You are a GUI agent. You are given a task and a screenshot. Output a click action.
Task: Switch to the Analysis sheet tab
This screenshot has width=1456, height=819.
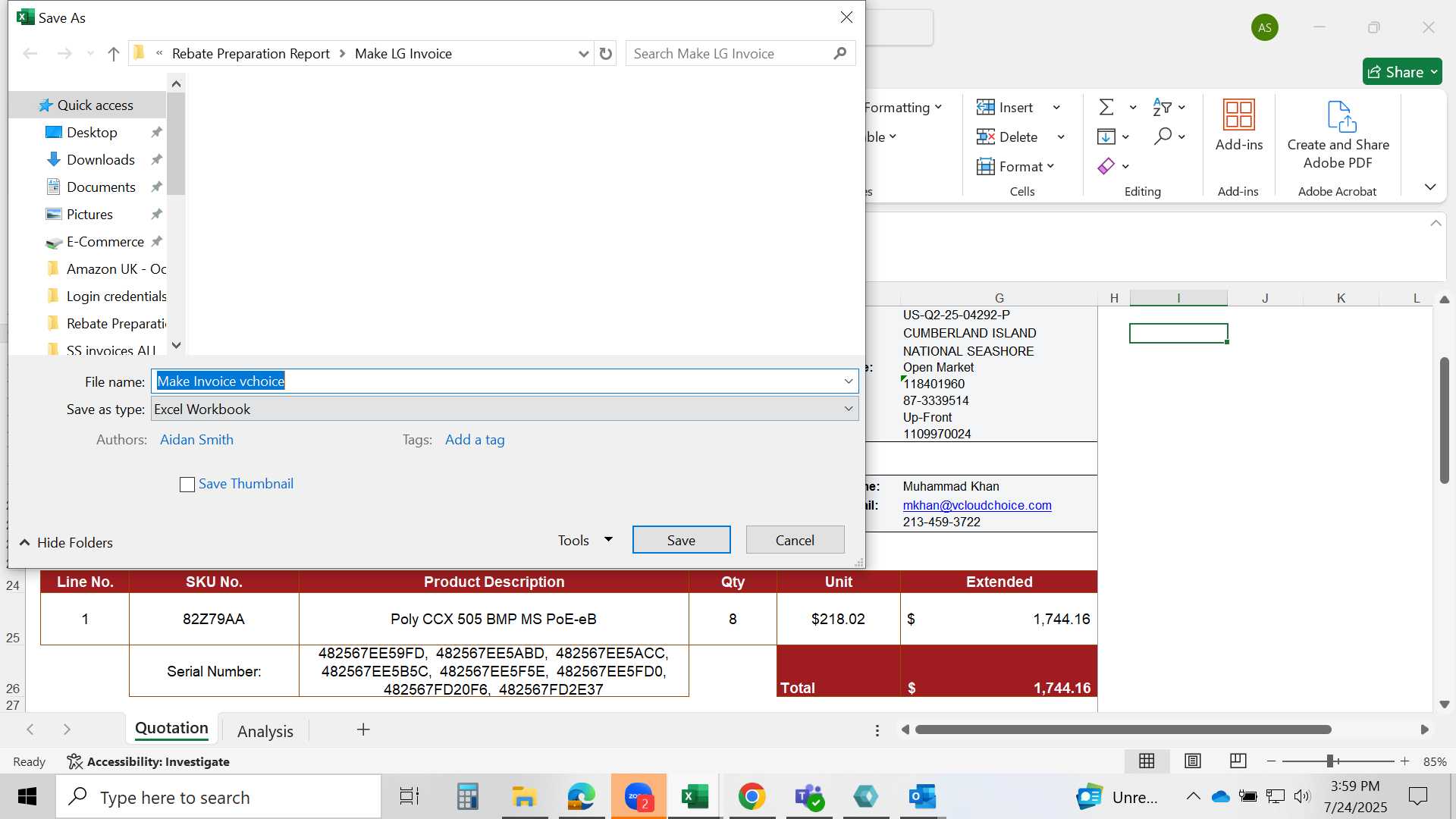265,731
